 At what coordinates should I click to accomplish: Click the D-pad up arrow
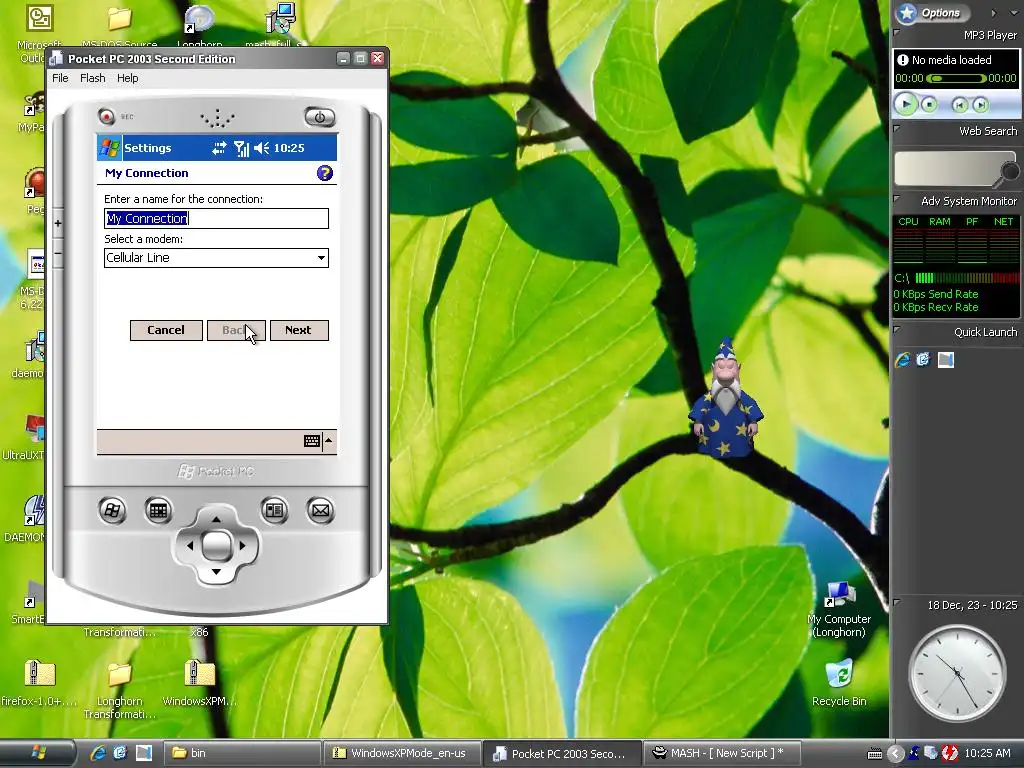(216, 519)
